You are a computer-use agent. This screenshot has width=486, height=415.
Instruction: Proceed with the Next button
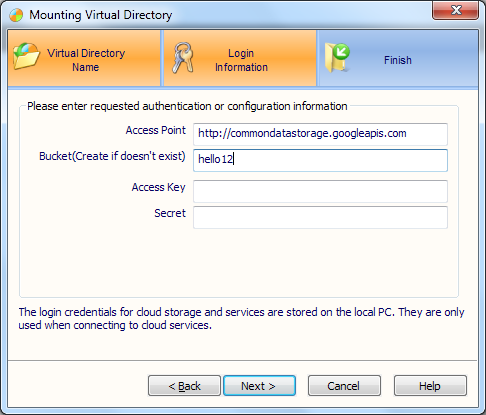(259, 386)
